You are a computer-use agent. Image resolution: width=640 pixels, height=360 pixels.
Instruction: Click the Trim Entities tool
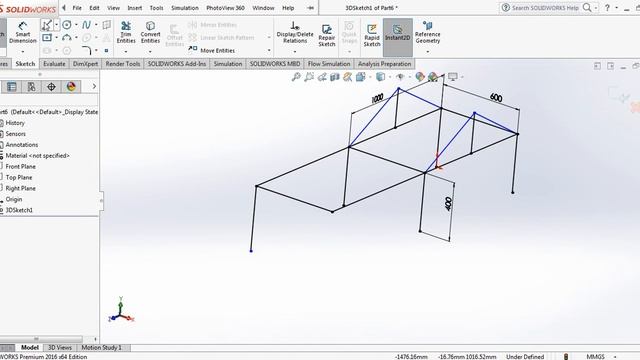click(x=126, y=32)
